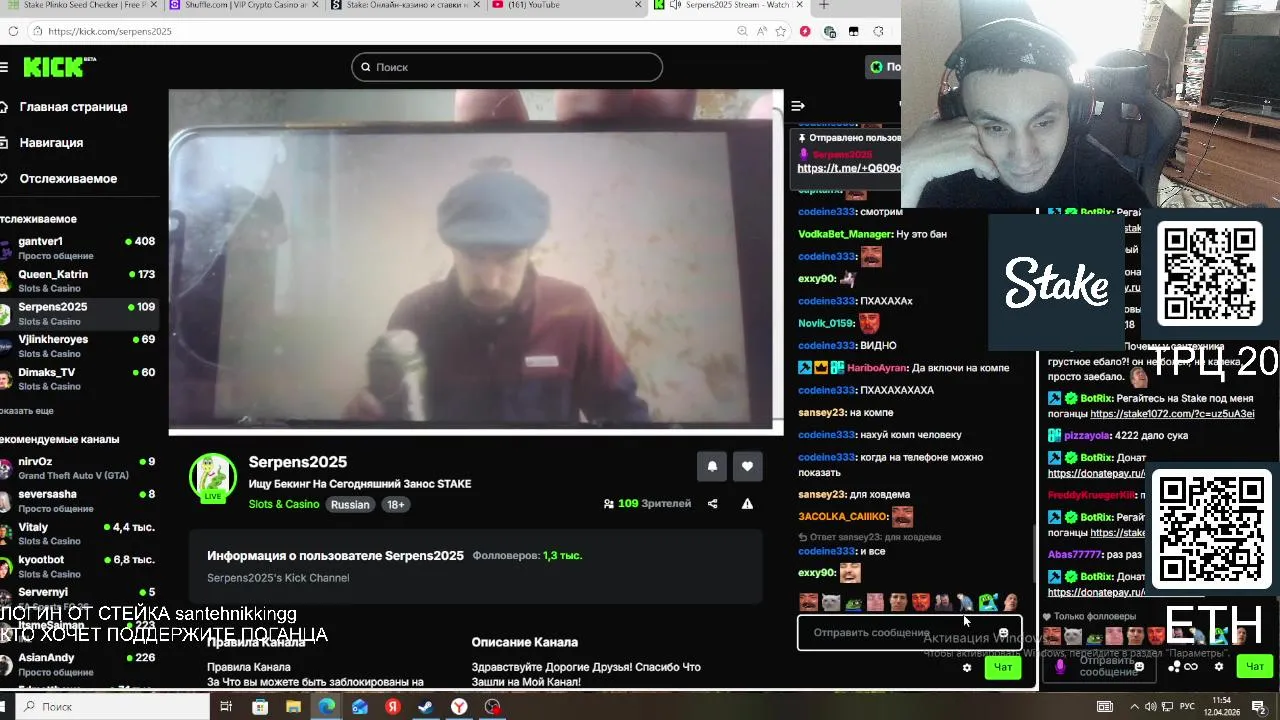The height and width of the screenshot is (720, 1280).
Task: Click VodkaBet_Manager username in chat
Action: [844, 234]
